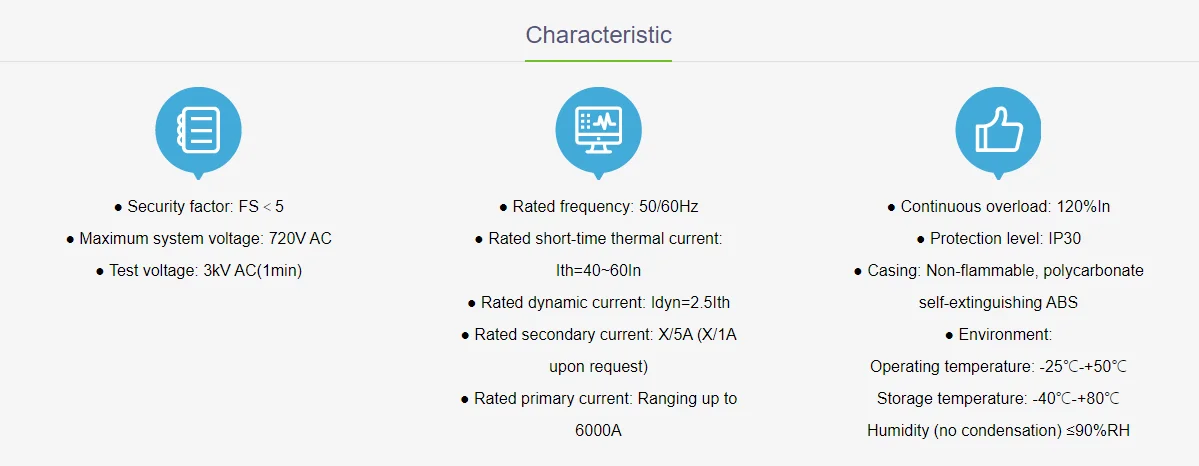Click Rated dynamic current Idyn=2.5Ith text

[599, 303]
